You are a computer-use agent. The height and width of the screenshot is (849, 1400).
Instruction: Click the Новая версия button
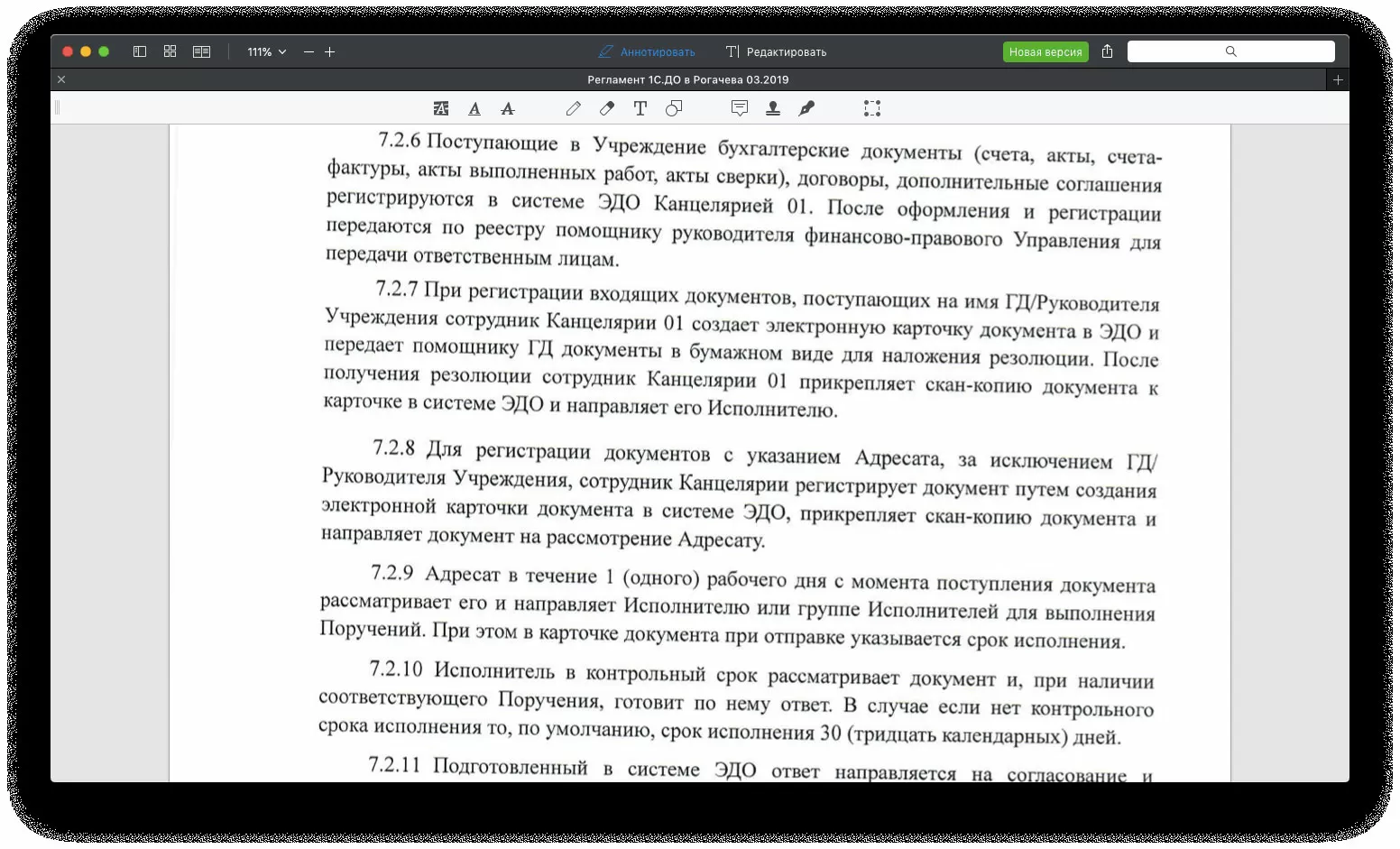[1045, 52]
